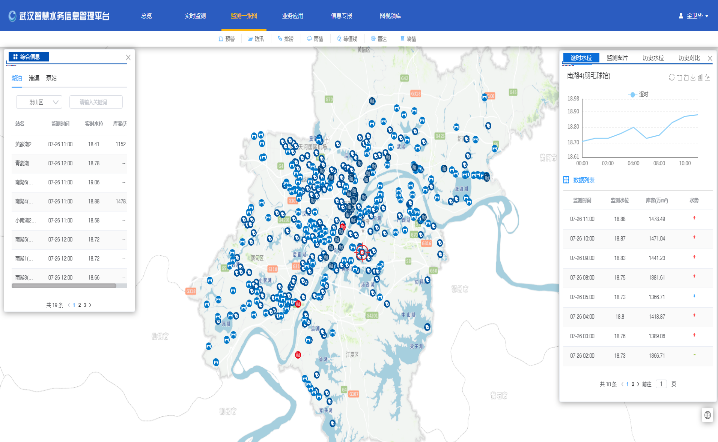Click the first toolbox icon above the line chart

[x=671, y=76]
